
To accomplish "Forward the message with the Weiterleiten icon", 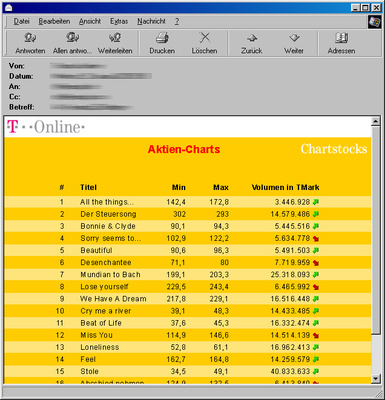I will [115, 37].
